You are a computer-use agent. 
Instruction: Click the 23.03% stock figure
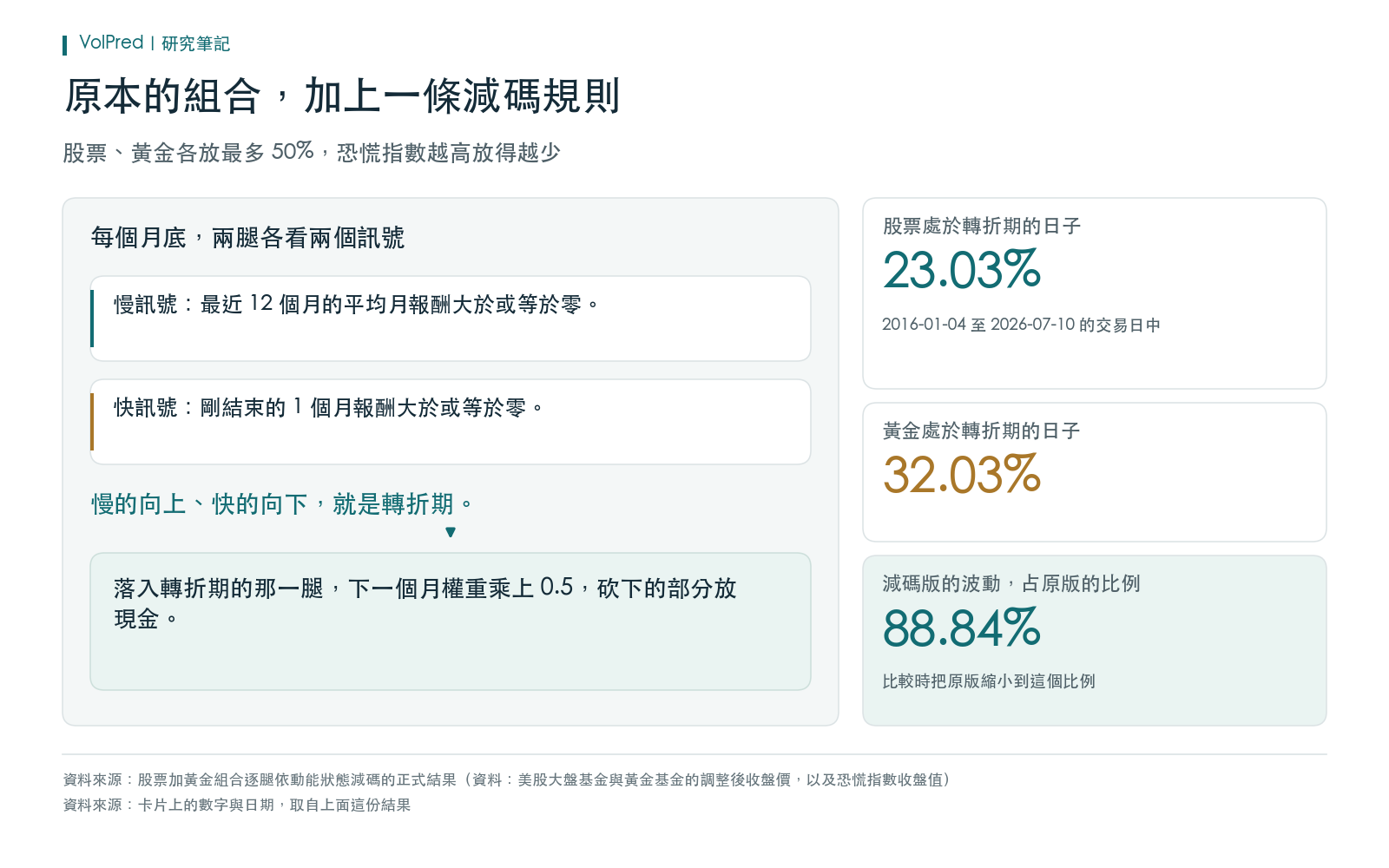(x=962, y=270)
